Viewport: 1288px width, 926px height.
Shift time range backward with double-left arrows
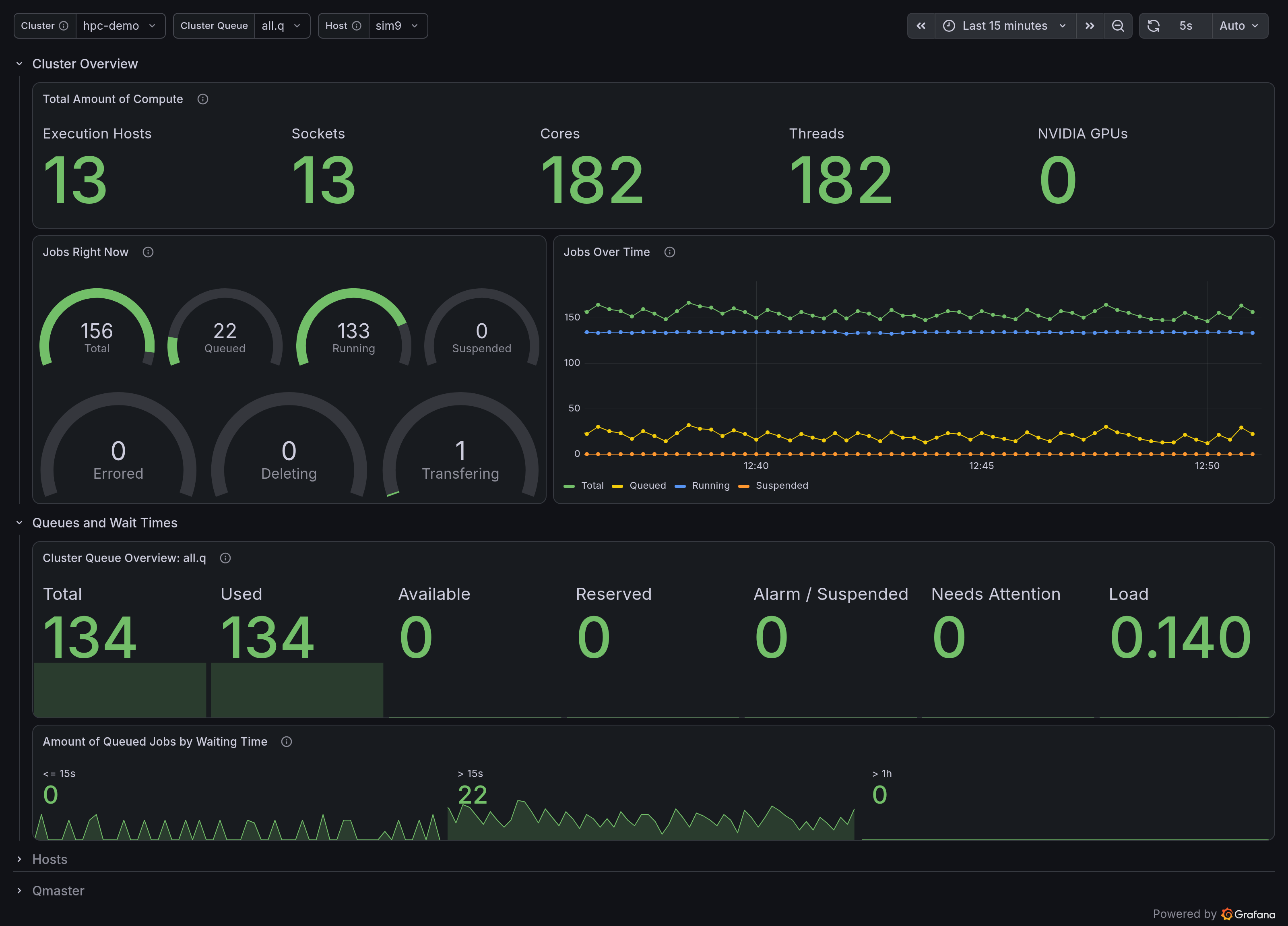click(921, 25)
